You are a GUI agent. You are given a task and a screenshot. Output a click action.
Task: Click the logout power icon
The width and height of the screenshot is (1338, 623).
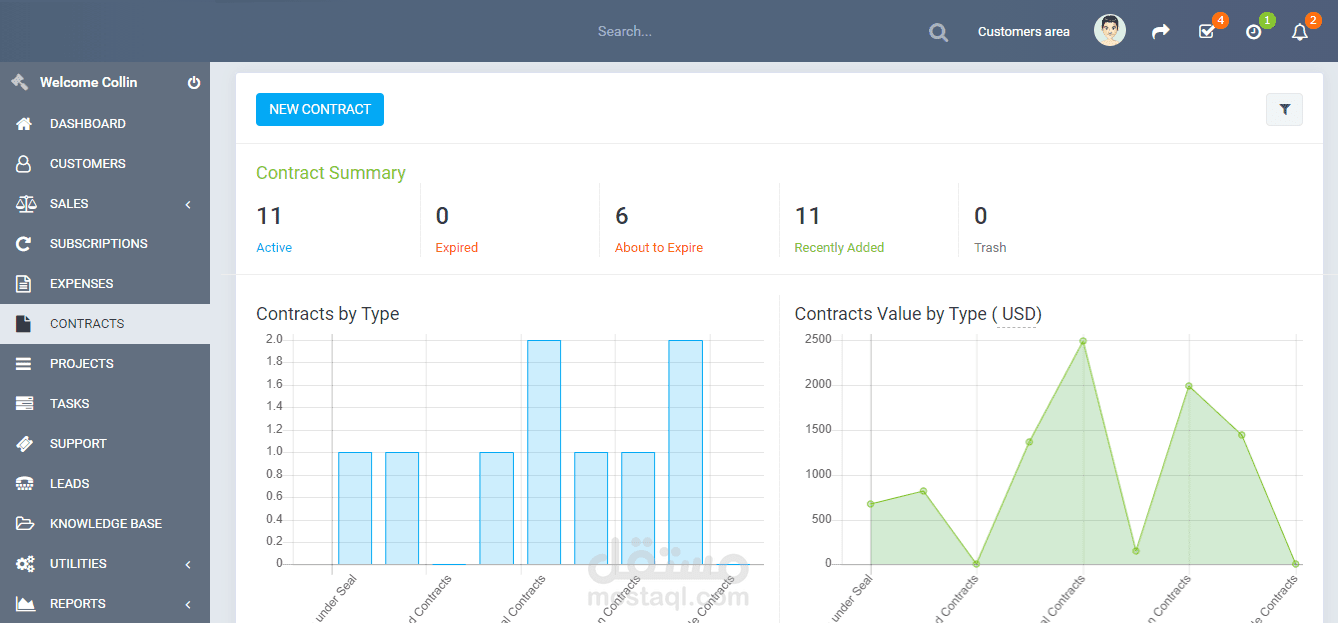[x=194, y=83]
